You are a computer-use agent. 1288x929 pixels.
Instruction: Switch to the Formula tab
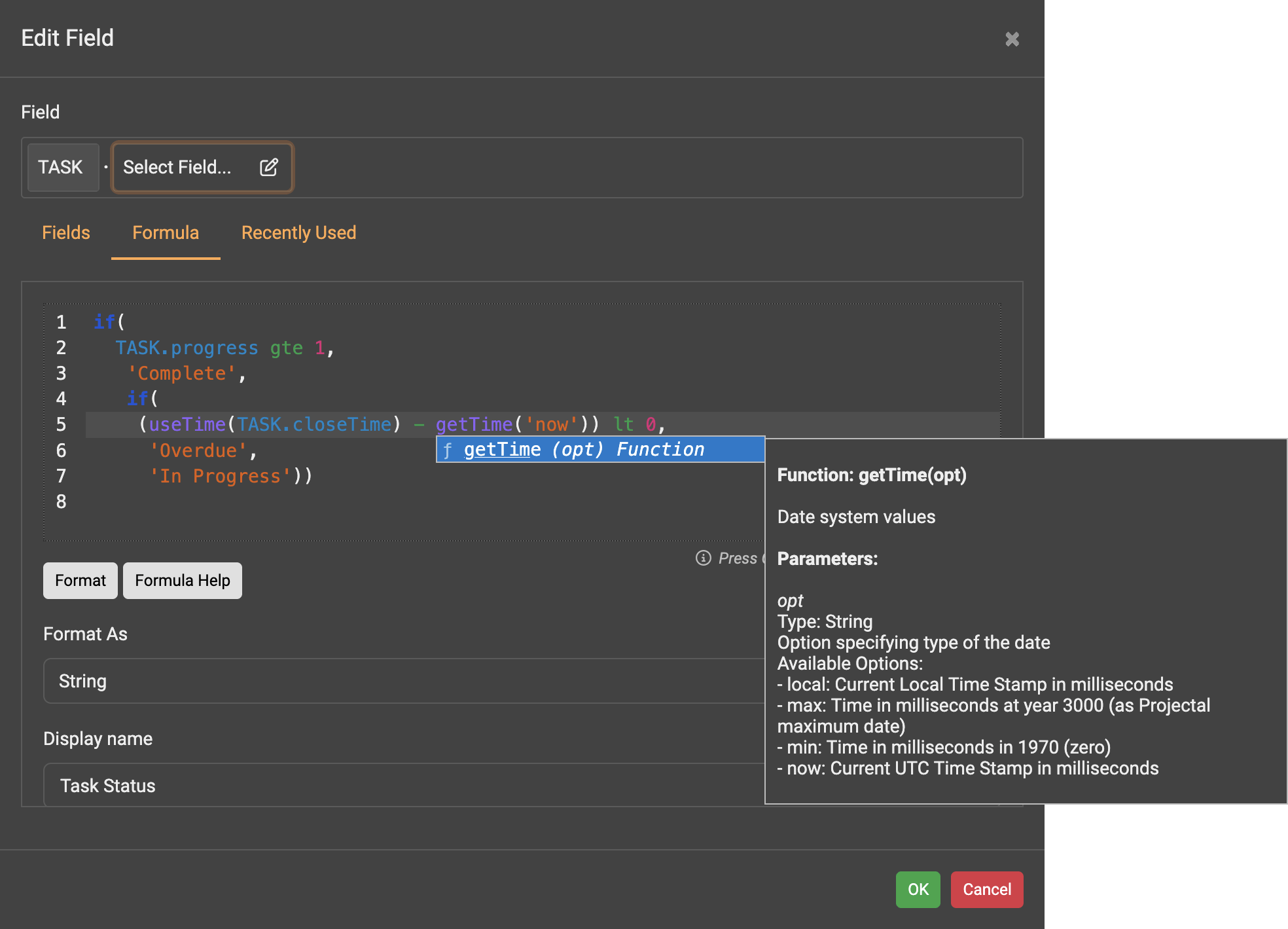coord(166,233)
